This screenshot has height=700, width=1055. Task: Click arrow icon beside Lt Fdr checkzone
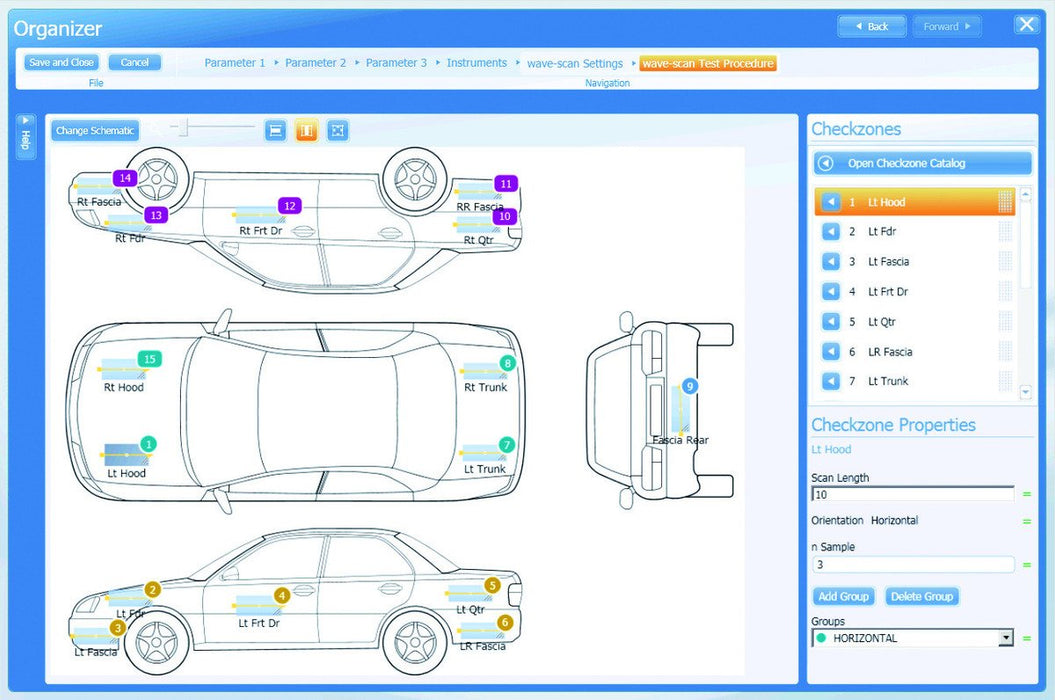[x=830, y=232]
